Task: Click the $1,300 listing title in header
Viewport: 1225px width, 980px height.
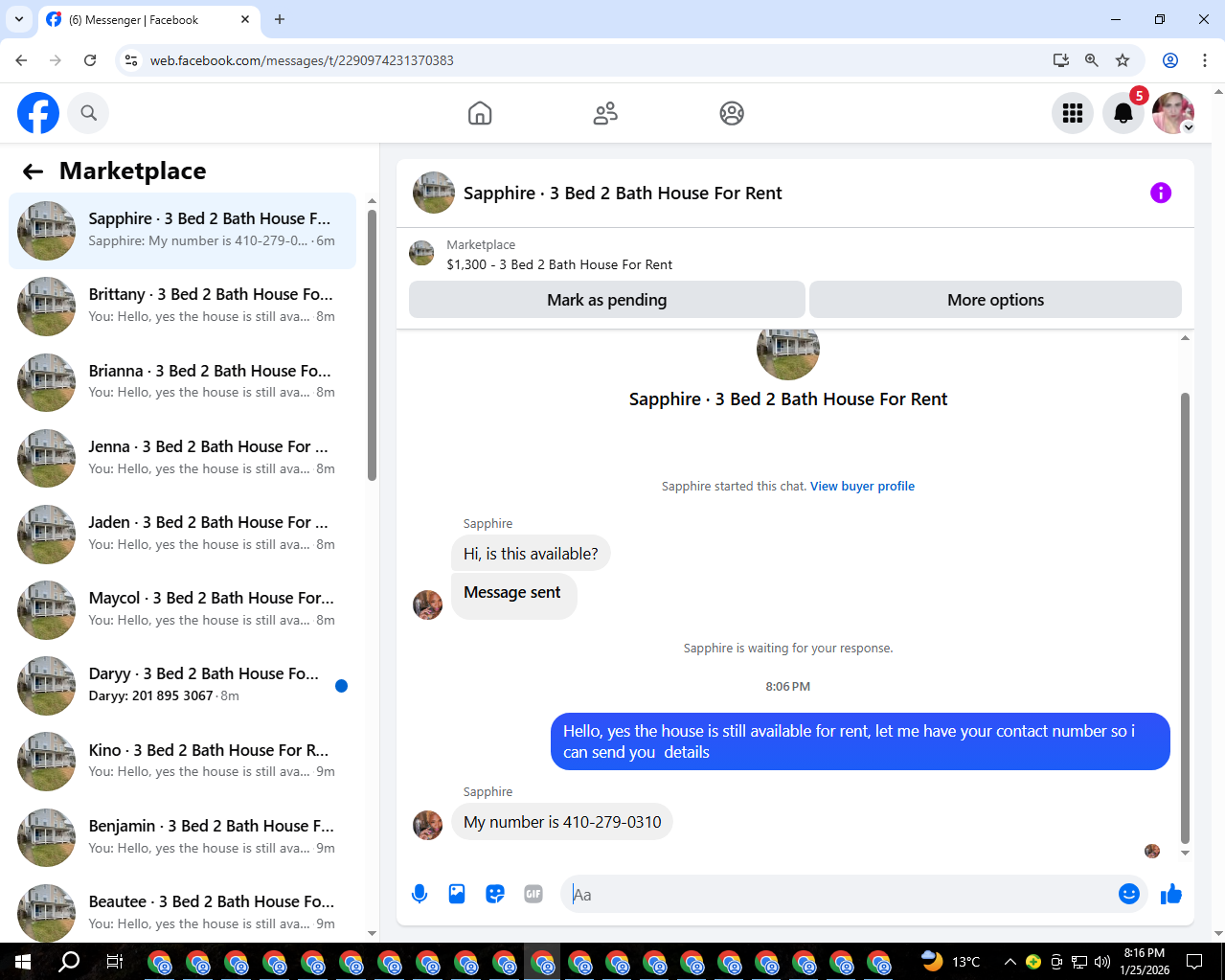Action: [559, 264]
